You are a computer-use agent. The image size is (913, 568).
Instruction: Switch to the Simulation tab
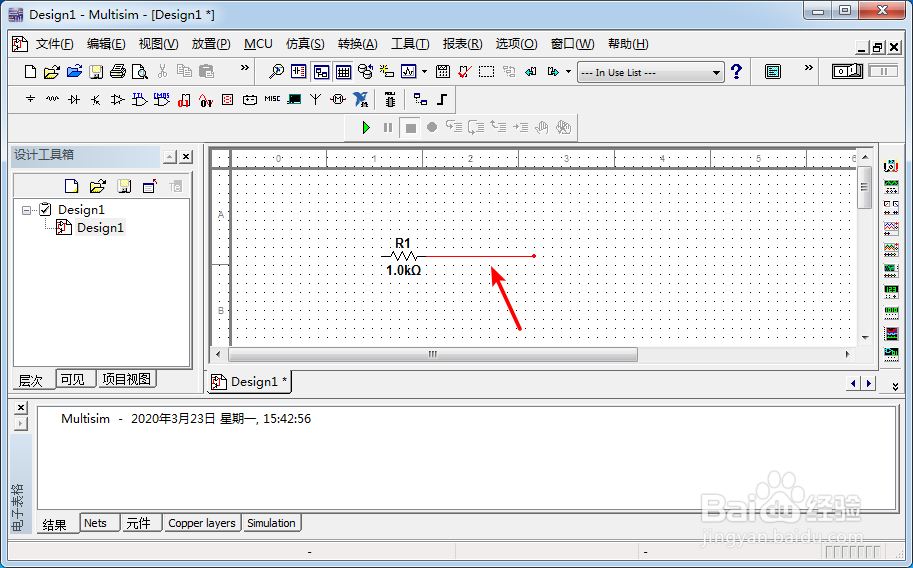coord(271,523)
